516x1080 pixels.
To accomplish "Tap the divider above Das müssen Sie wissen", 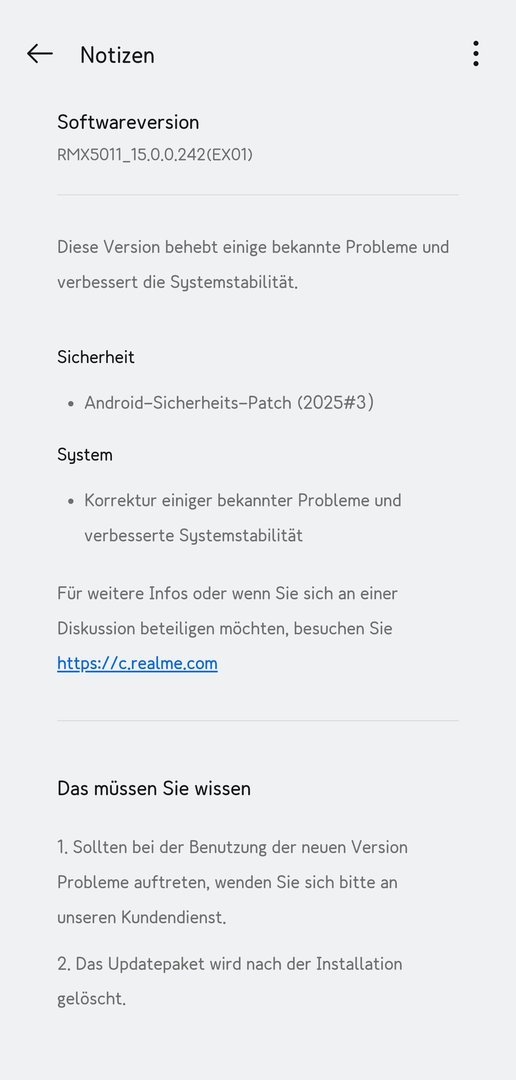I will [x=258, y=720].
